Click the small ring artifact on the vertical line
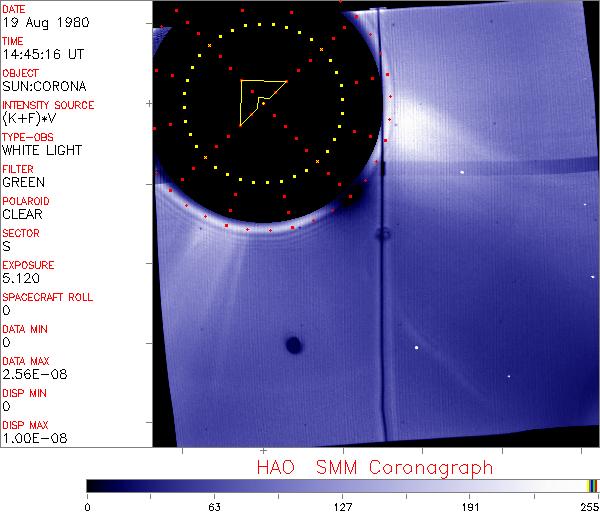Screen dimensions: 600x512 (x=382, y=235)
